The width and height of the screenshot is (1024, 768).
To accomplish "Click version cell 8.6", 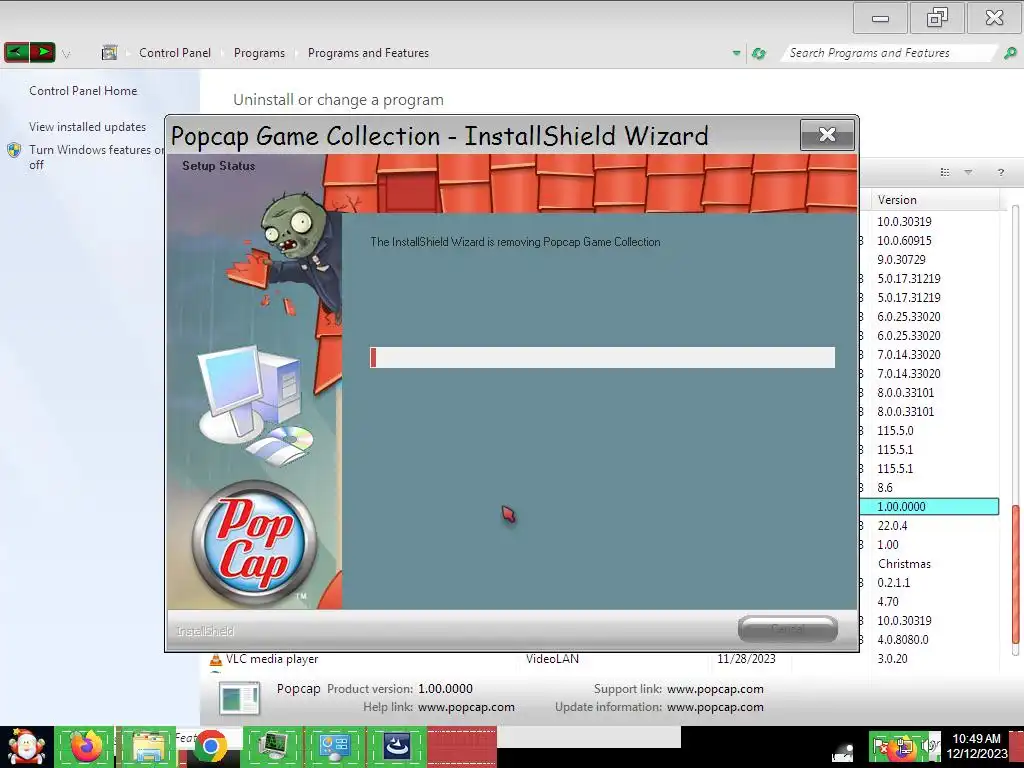I will point(884,487).
